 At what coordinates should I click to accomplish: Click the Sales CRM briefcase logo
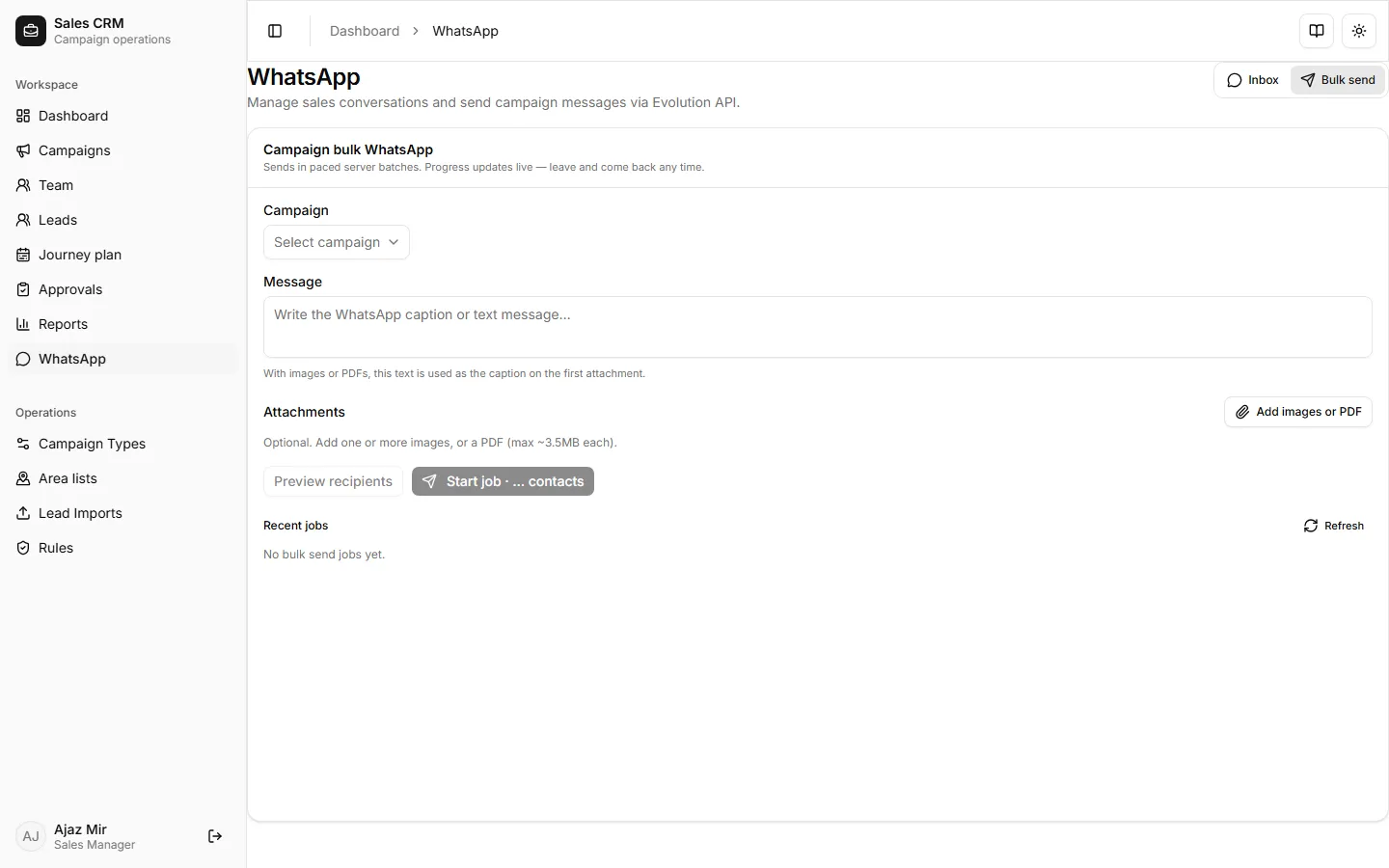tap(31, 31)
